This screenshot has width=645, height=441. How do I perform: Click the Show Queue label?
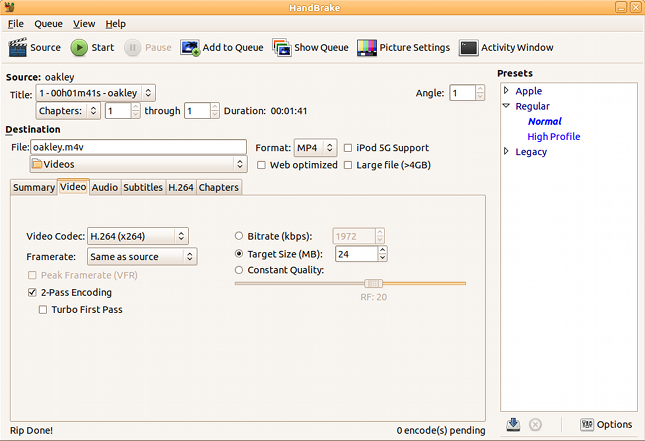click(x=321, y=48)
